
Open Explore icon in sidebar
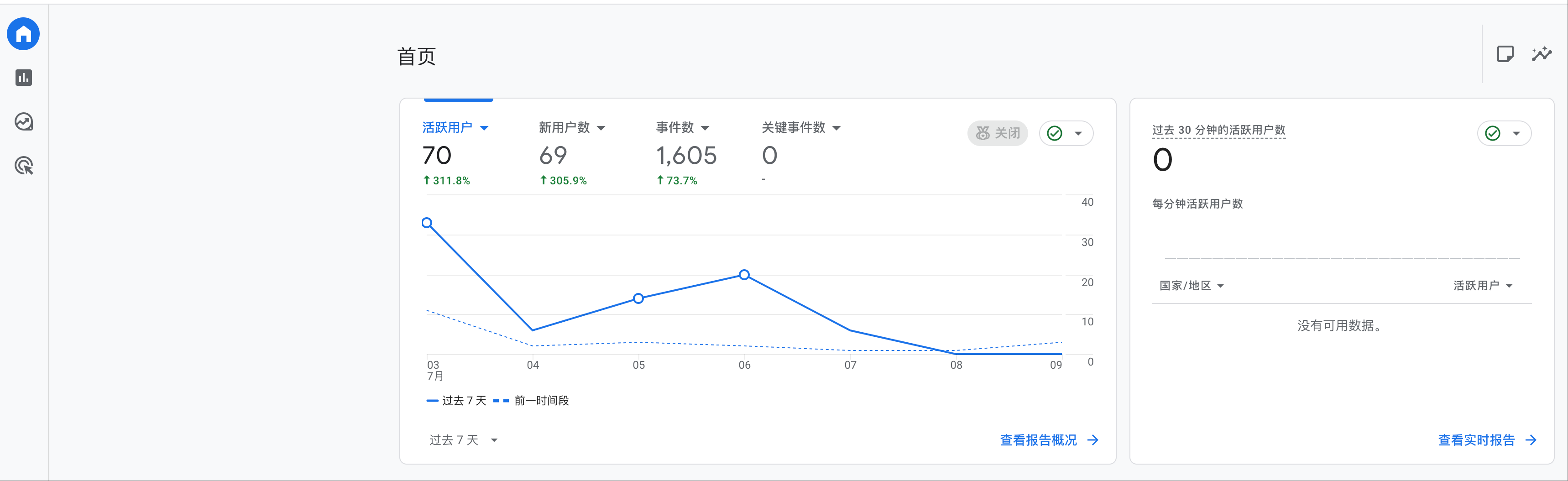pos(24,122)
